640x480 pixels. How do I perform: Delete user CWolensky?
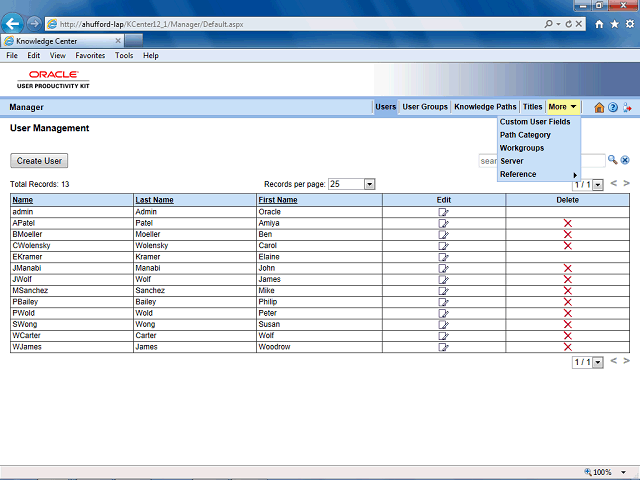click(567, 246)
